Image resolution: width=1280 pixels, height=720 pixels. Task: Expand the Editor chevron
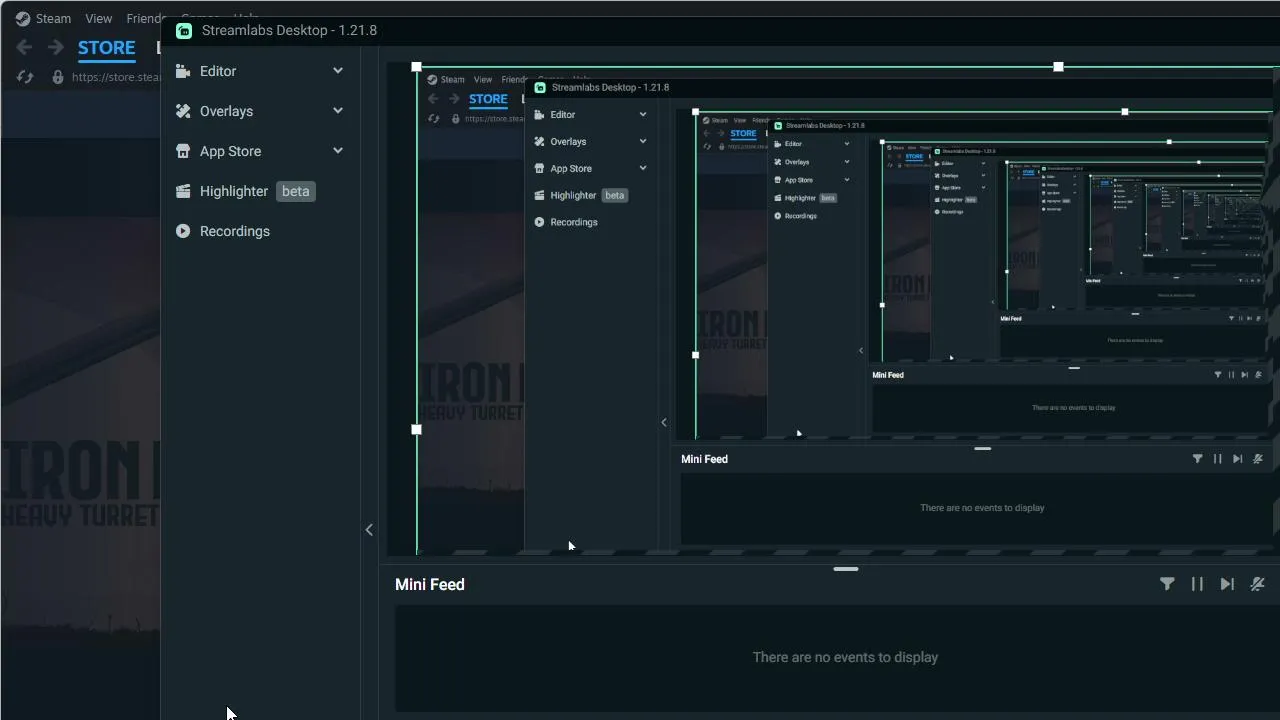click(338, 71)
